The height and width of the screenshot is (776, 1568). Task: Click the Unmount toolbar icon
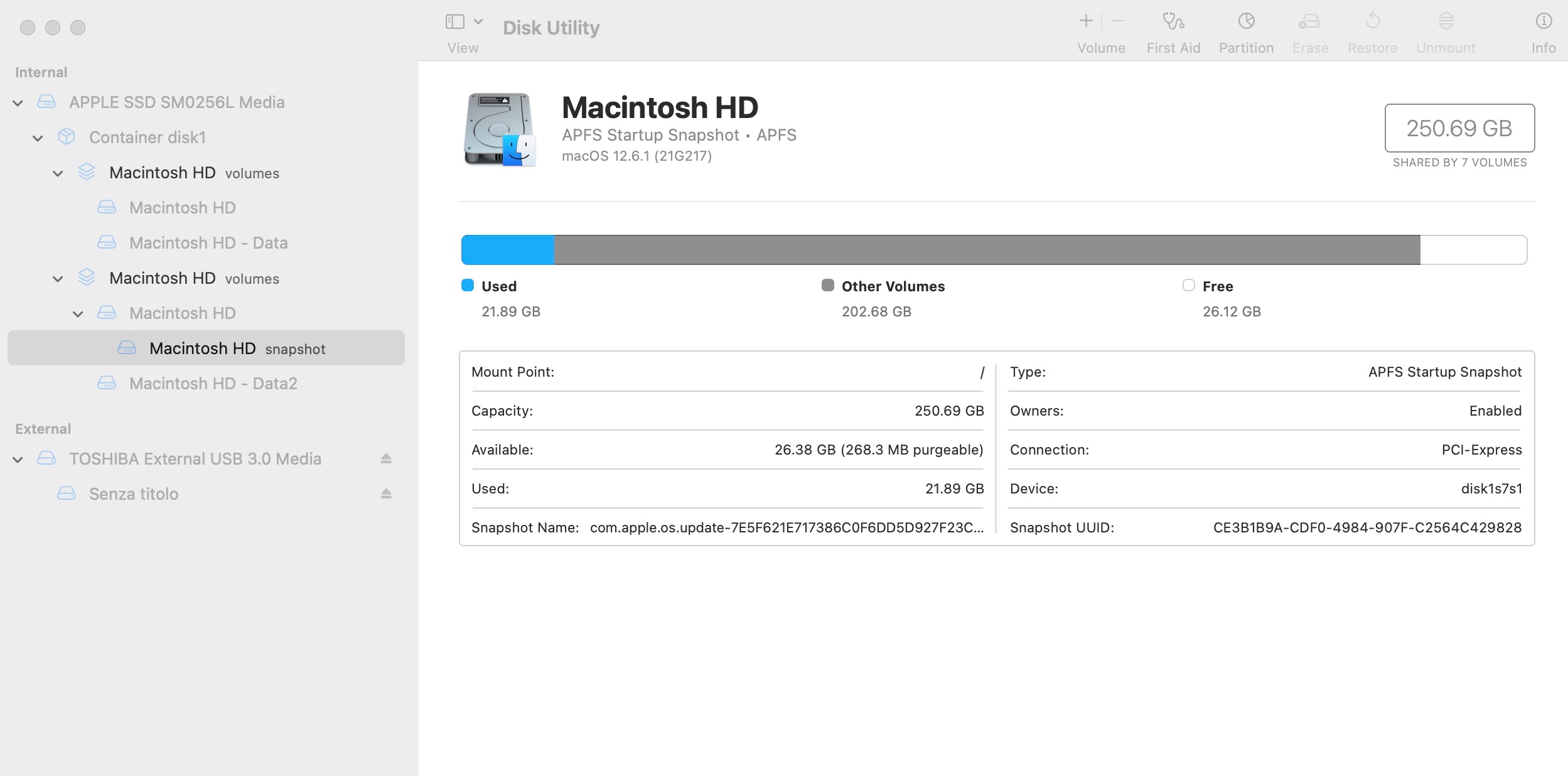[1446, 22]
